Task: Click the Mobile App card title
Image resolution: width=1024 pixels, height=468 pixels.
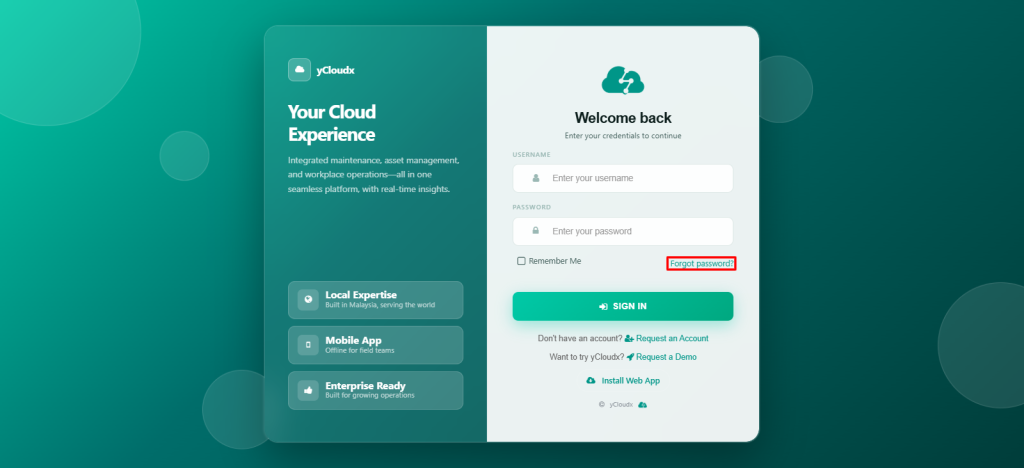Action: click(x=353, y=340)
